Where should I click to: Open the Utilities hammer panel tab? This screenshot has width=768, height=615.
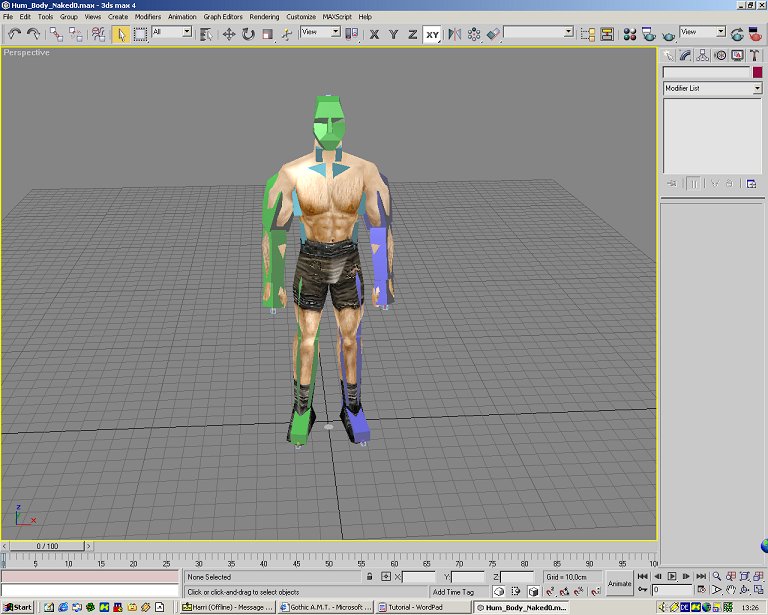[754, 55]
